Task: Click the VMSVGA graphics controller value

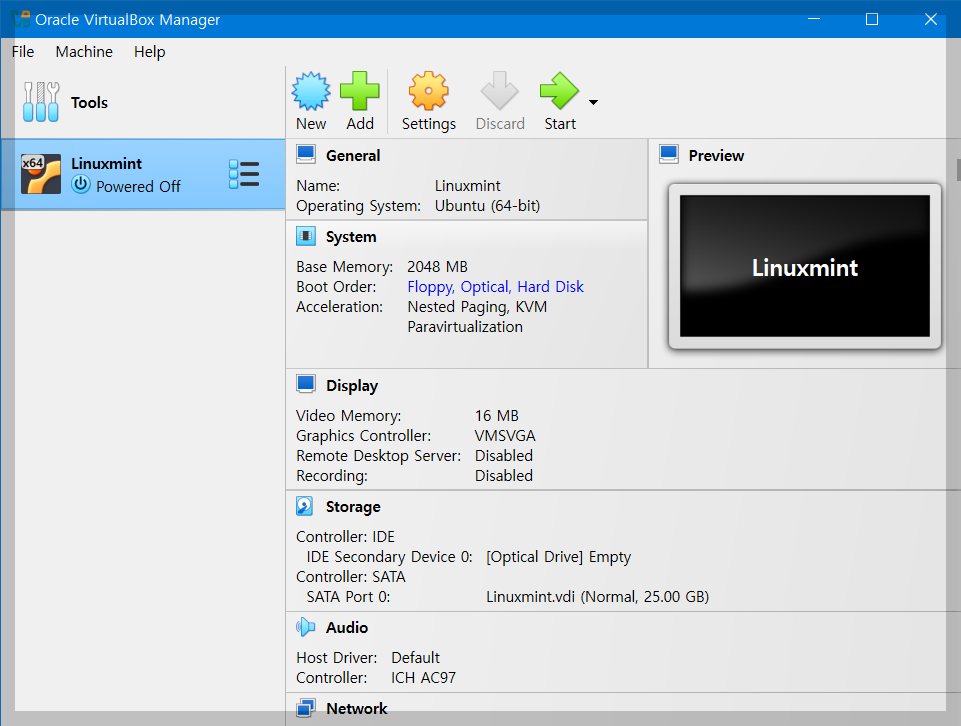Action: pyautogui.click(x=505, y=436)
